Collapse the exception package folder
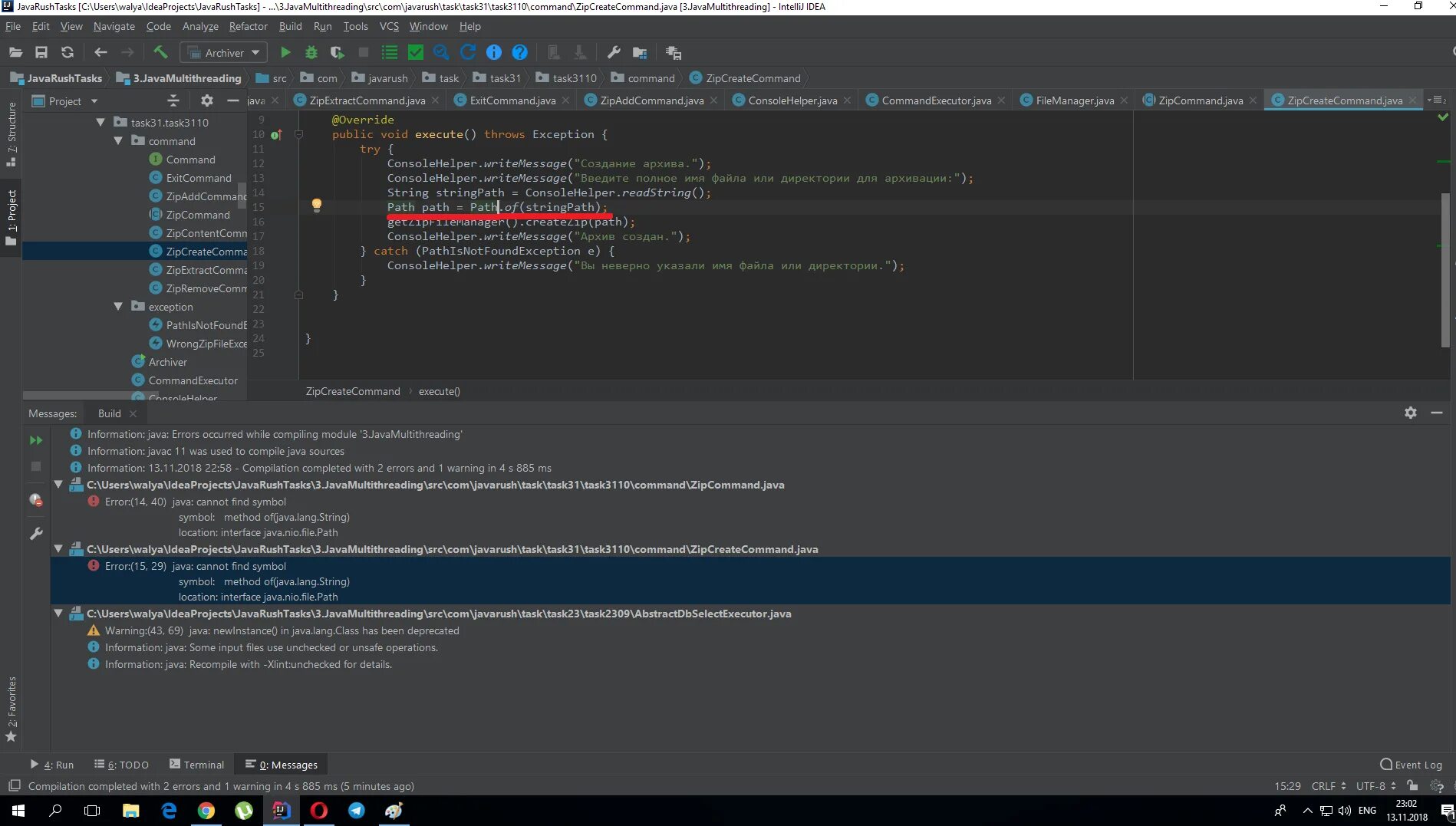 tap(118, 306)
